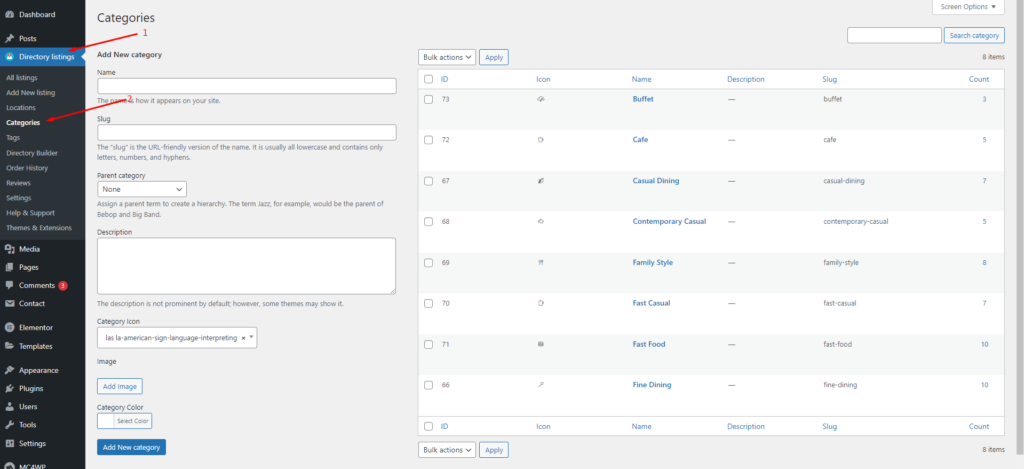1024x469 pixels.
Task: Open the Casual Dining category link
Action: click(656, 181)
